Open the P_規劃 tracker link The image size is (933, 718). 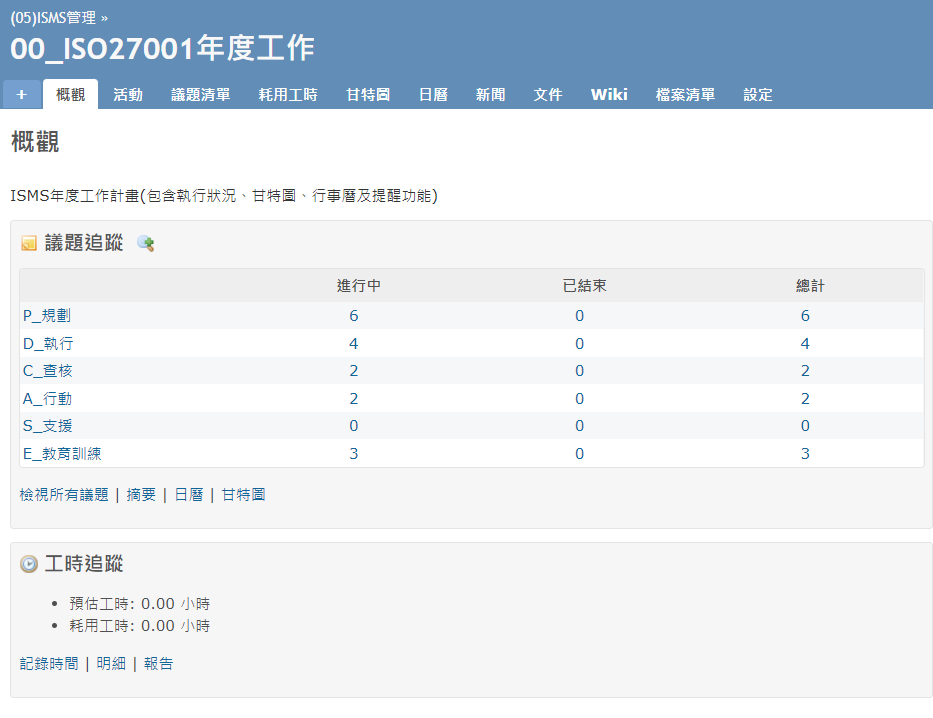47,315
